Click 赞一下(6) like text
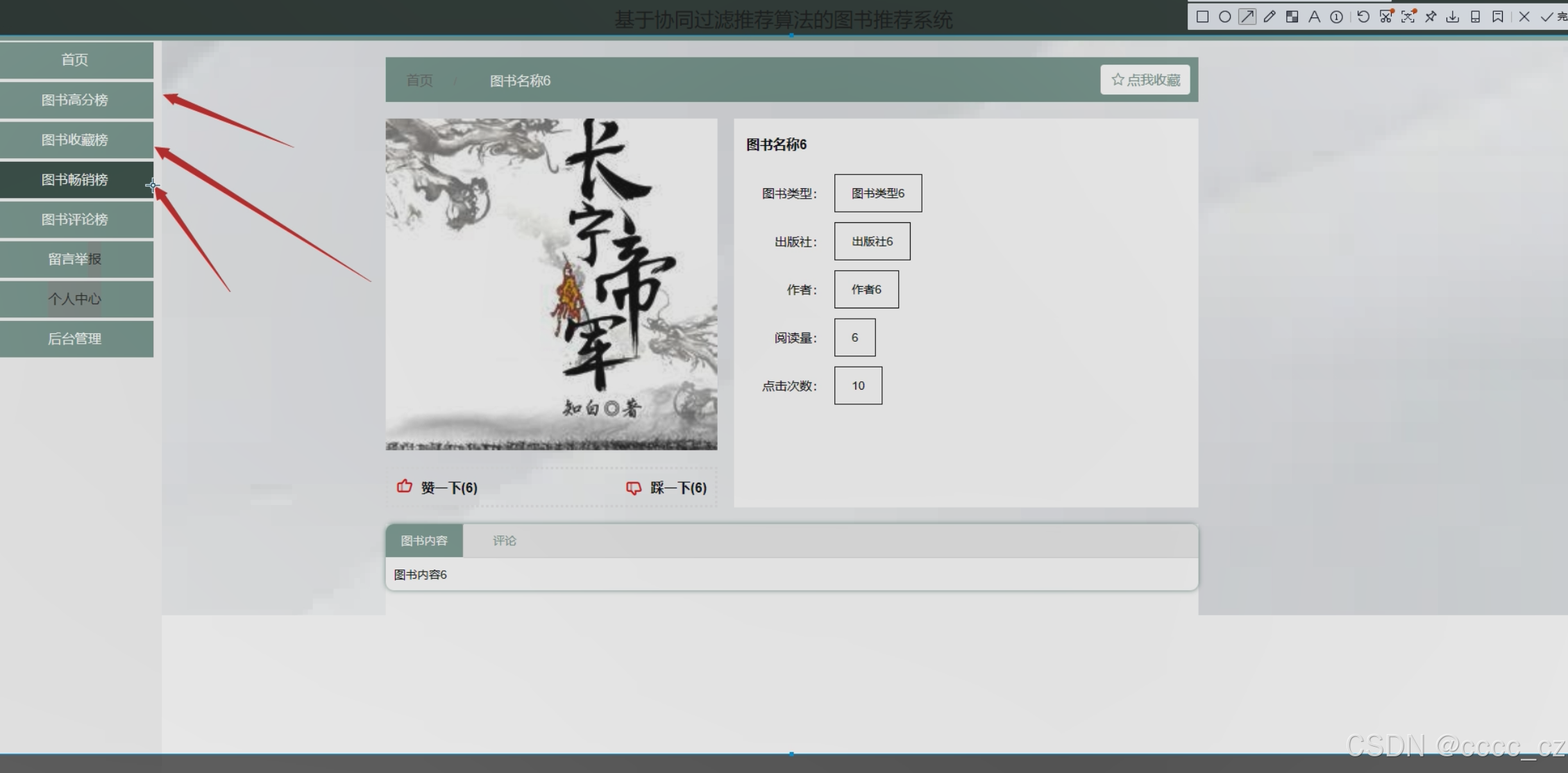Image resolution: width=1568 pixels, height=773 pixels. [x=449, y=488]
